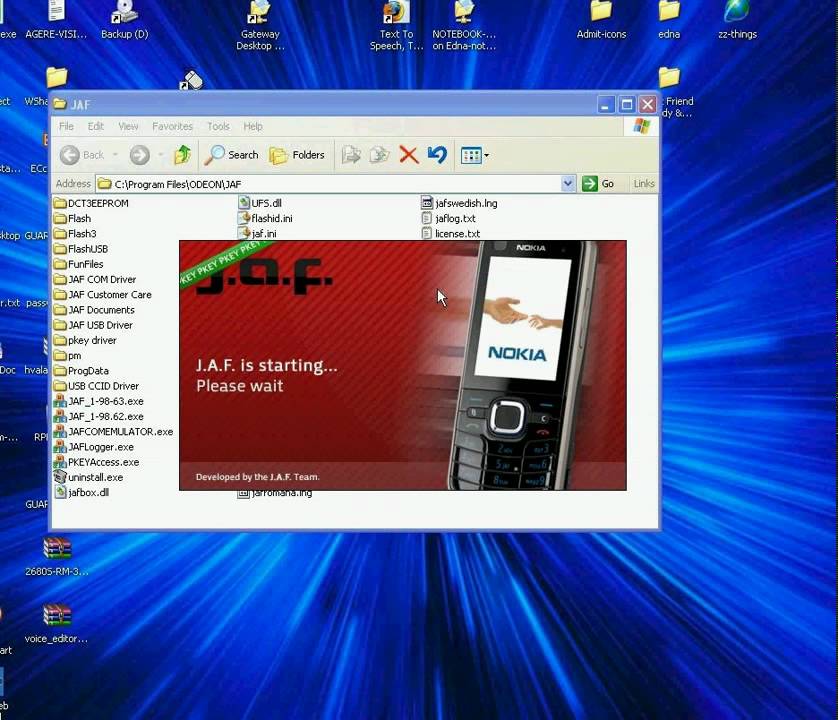The width and height of the screenshot is (838, 720).
Task: Select Gateway Desktop shortcut on desktop
Action: 260,26
